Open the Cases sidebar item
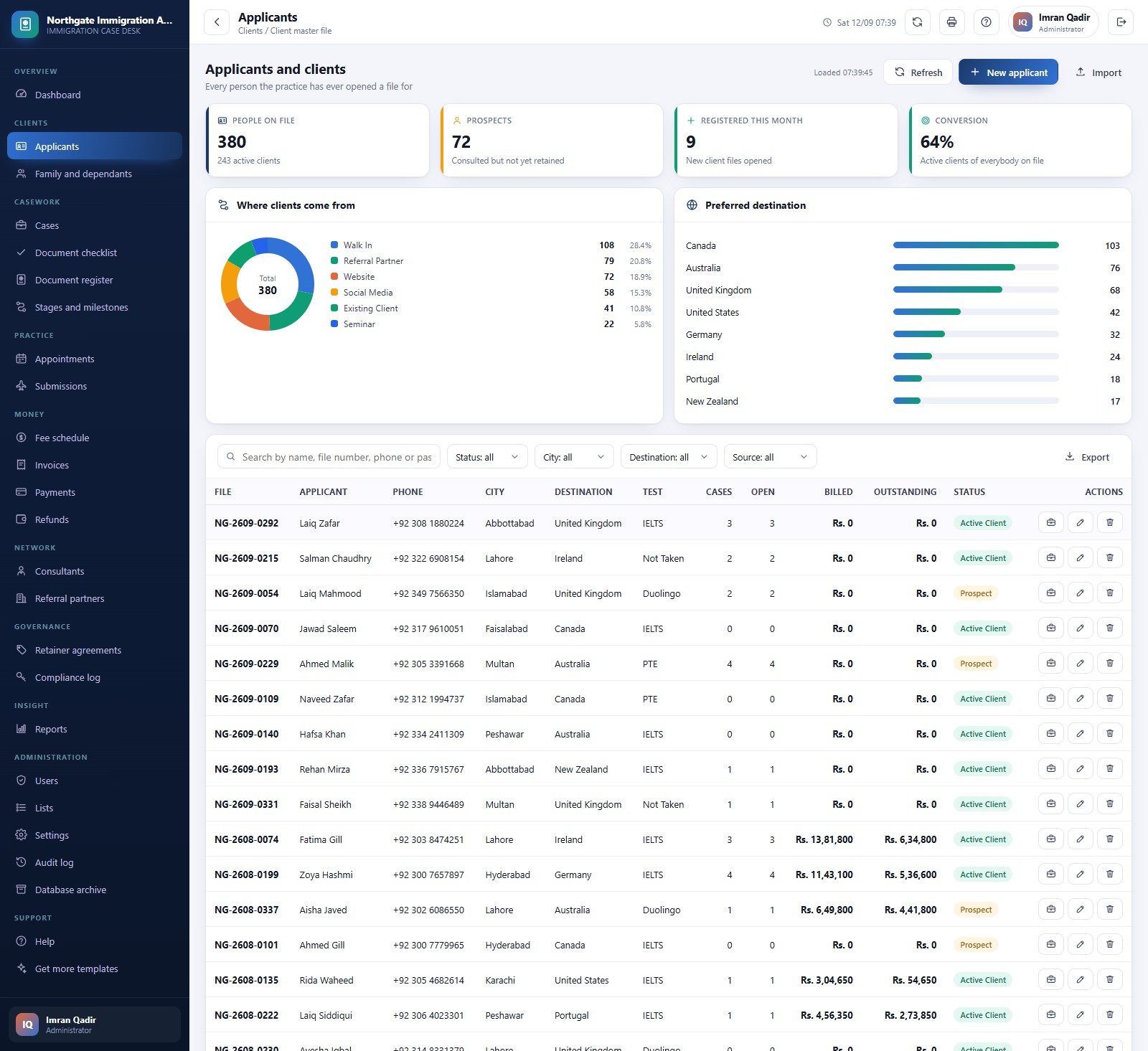Screen dimensions: 1148x1051 click(x=95, y=225)
